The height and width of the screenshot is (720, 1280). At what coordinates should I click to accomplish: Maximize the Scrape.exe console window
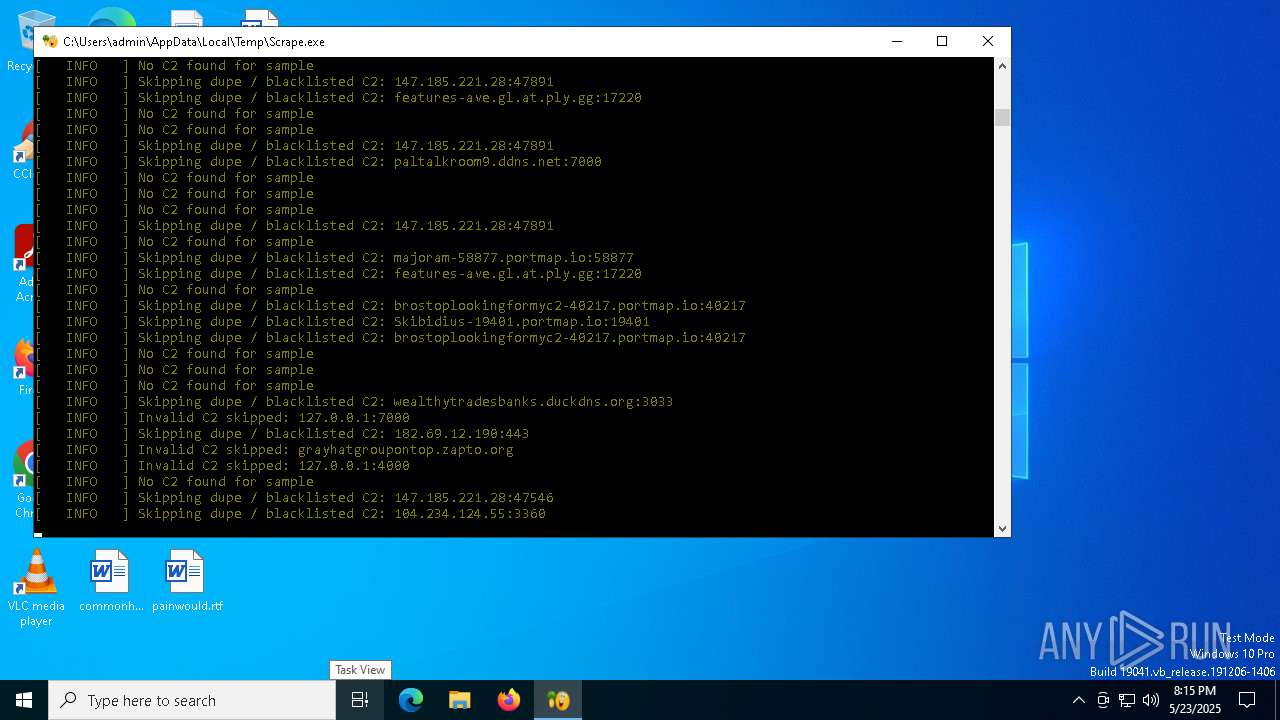pos(942,41)
